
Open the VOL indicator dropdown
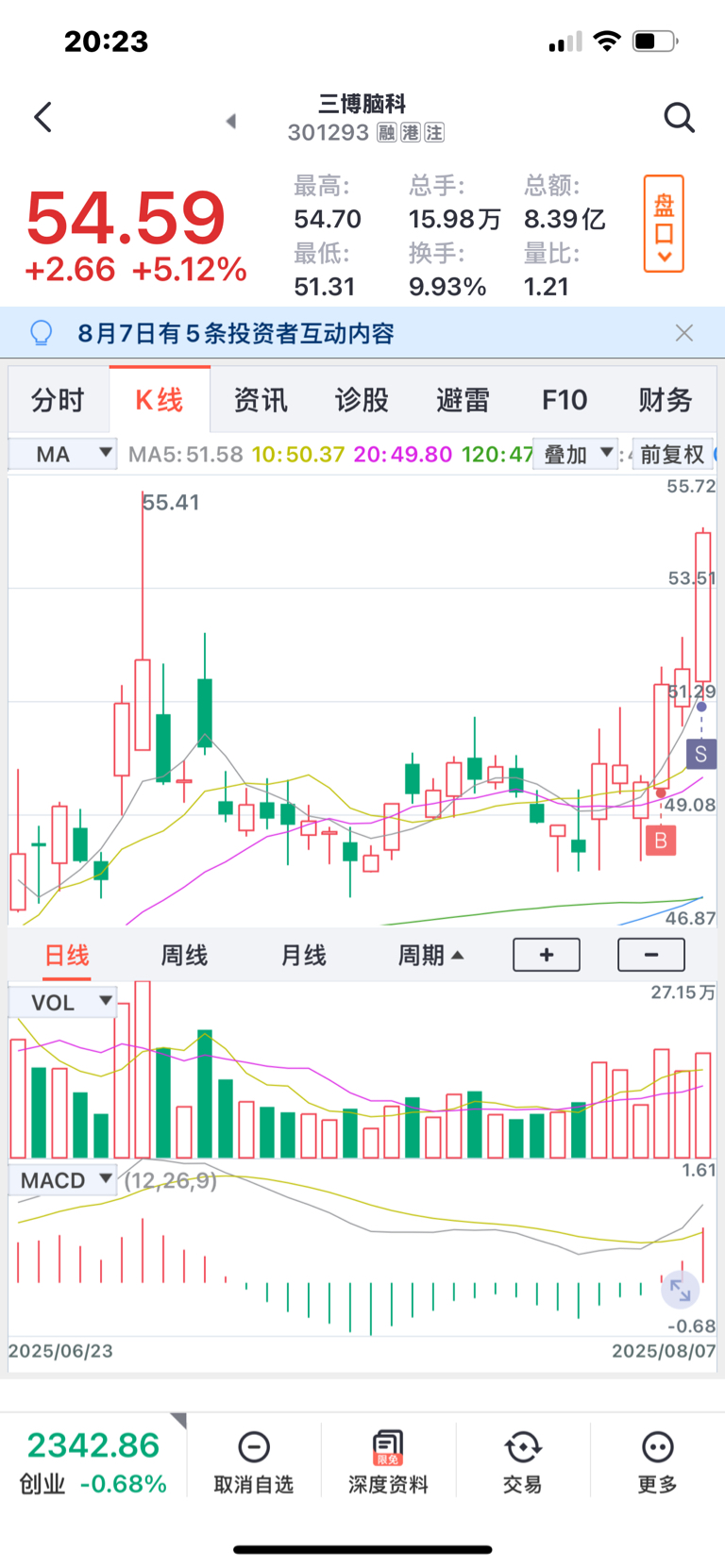[63, 1002]
